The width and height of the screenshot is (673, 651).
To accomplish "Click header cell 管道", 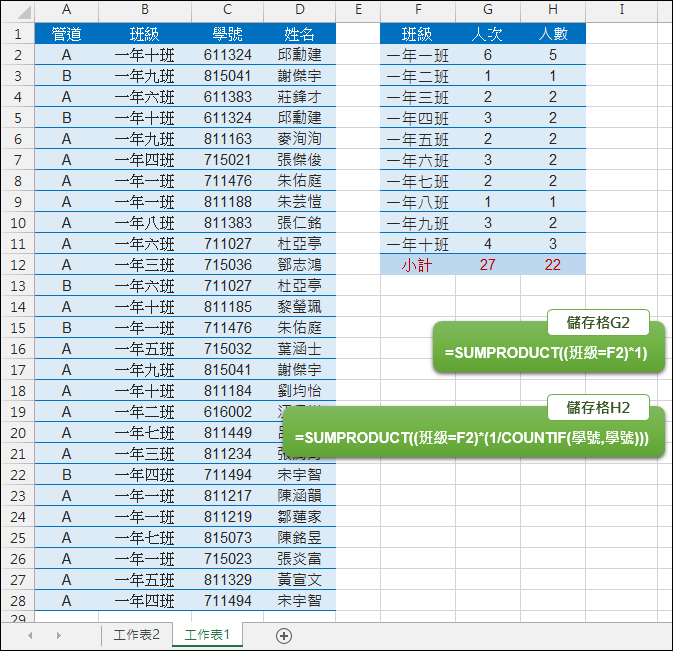I will (x=67, y=34).
